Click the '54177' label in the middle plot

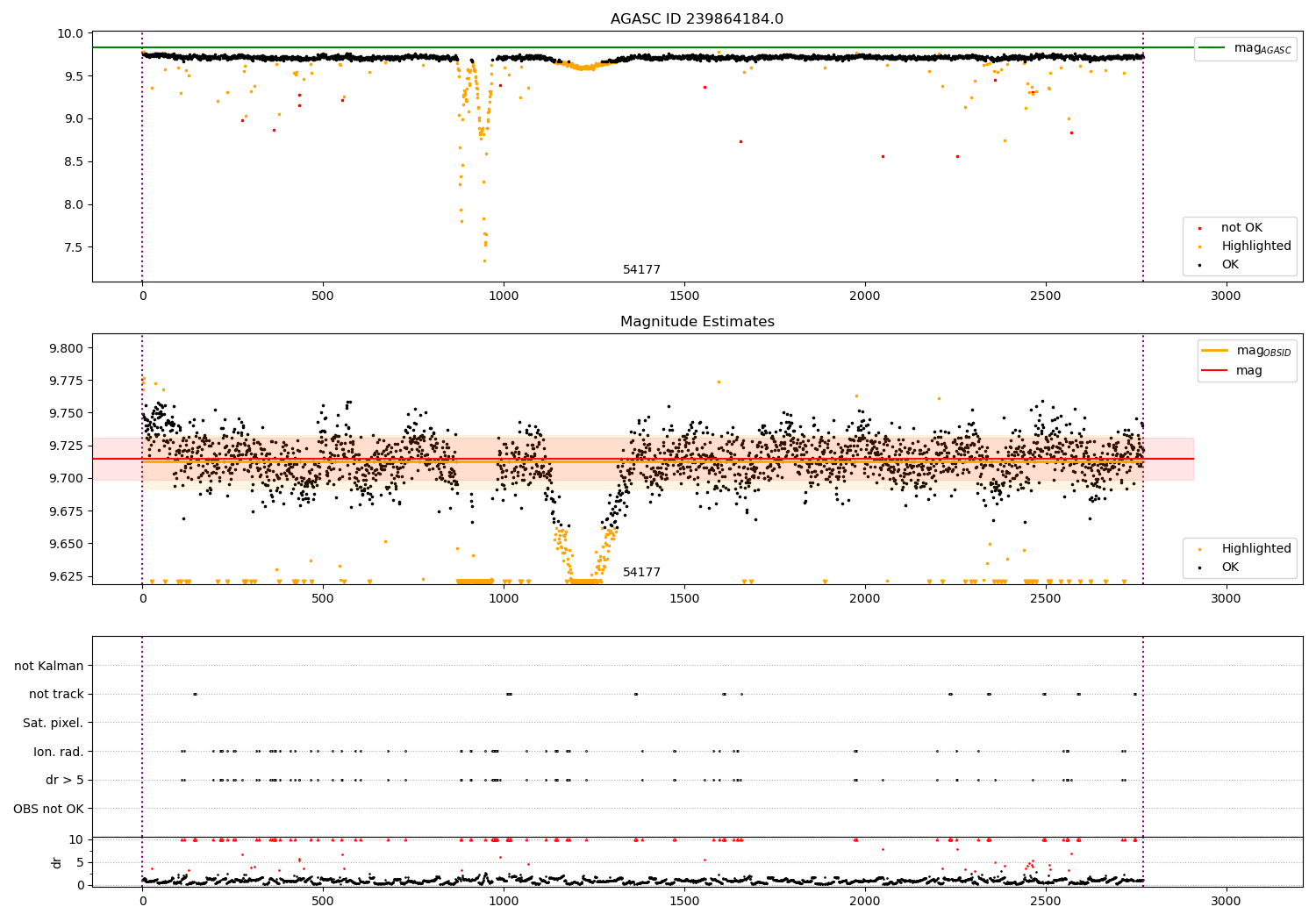641,573
